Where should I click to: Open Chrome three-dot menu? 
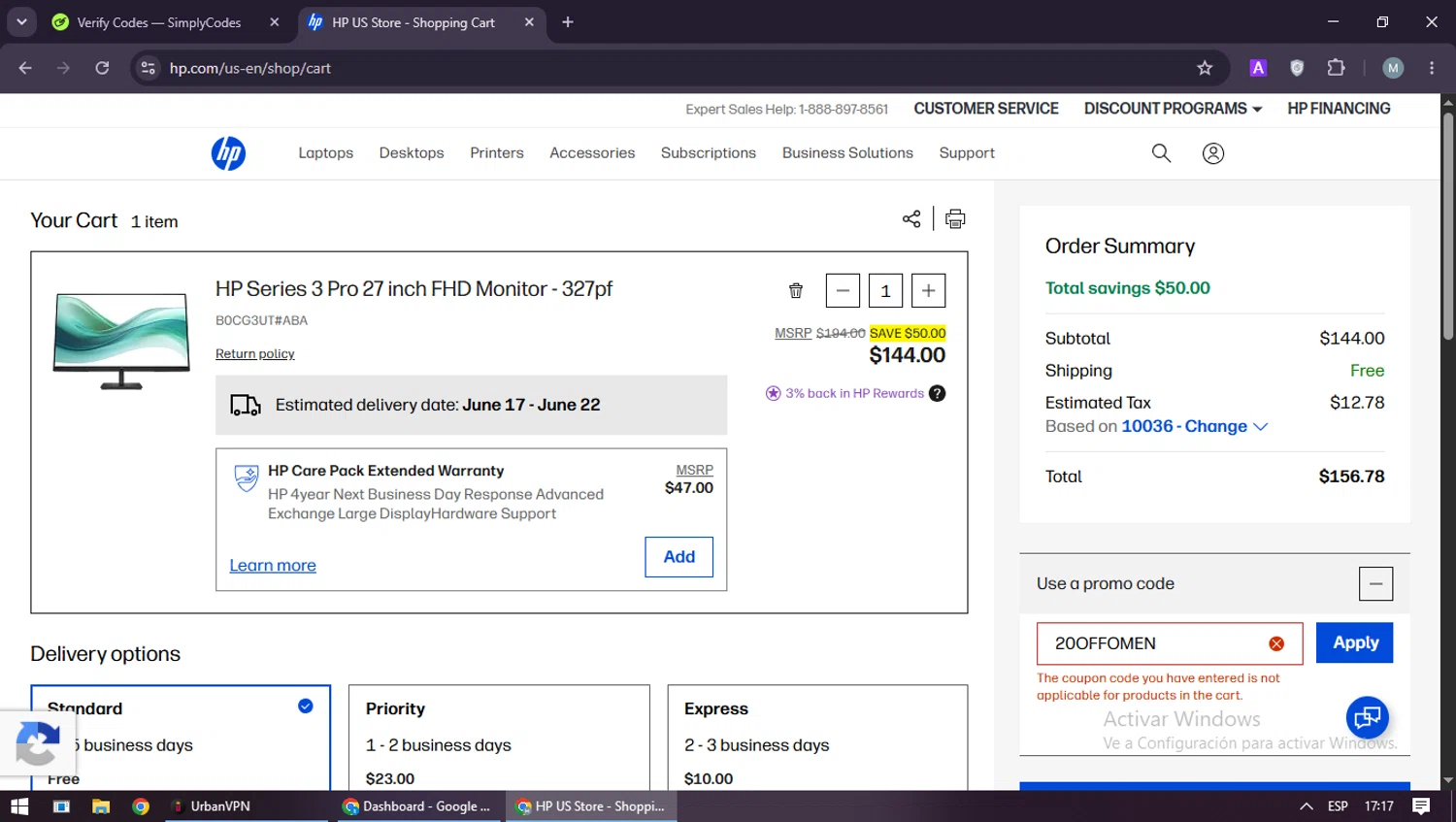[1432, 68]
